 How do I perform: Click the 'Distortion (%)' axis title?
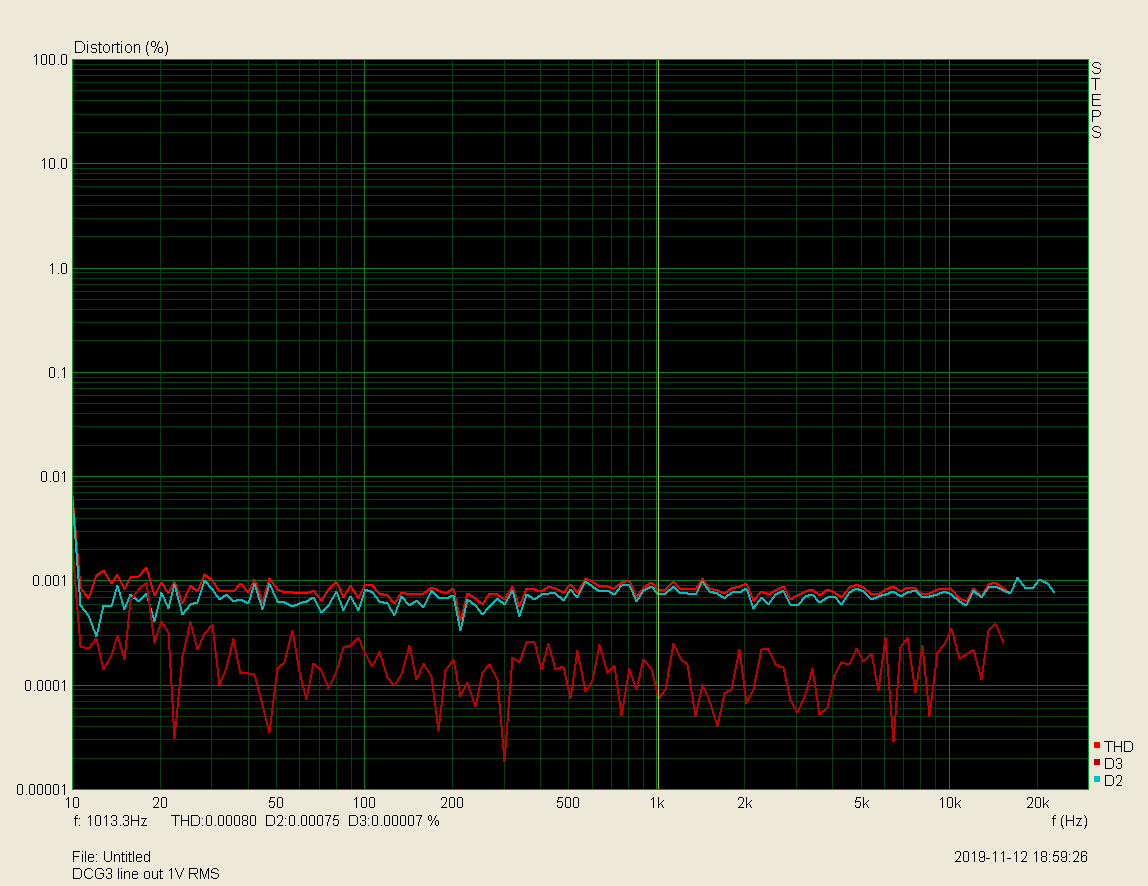pos(122,48)
